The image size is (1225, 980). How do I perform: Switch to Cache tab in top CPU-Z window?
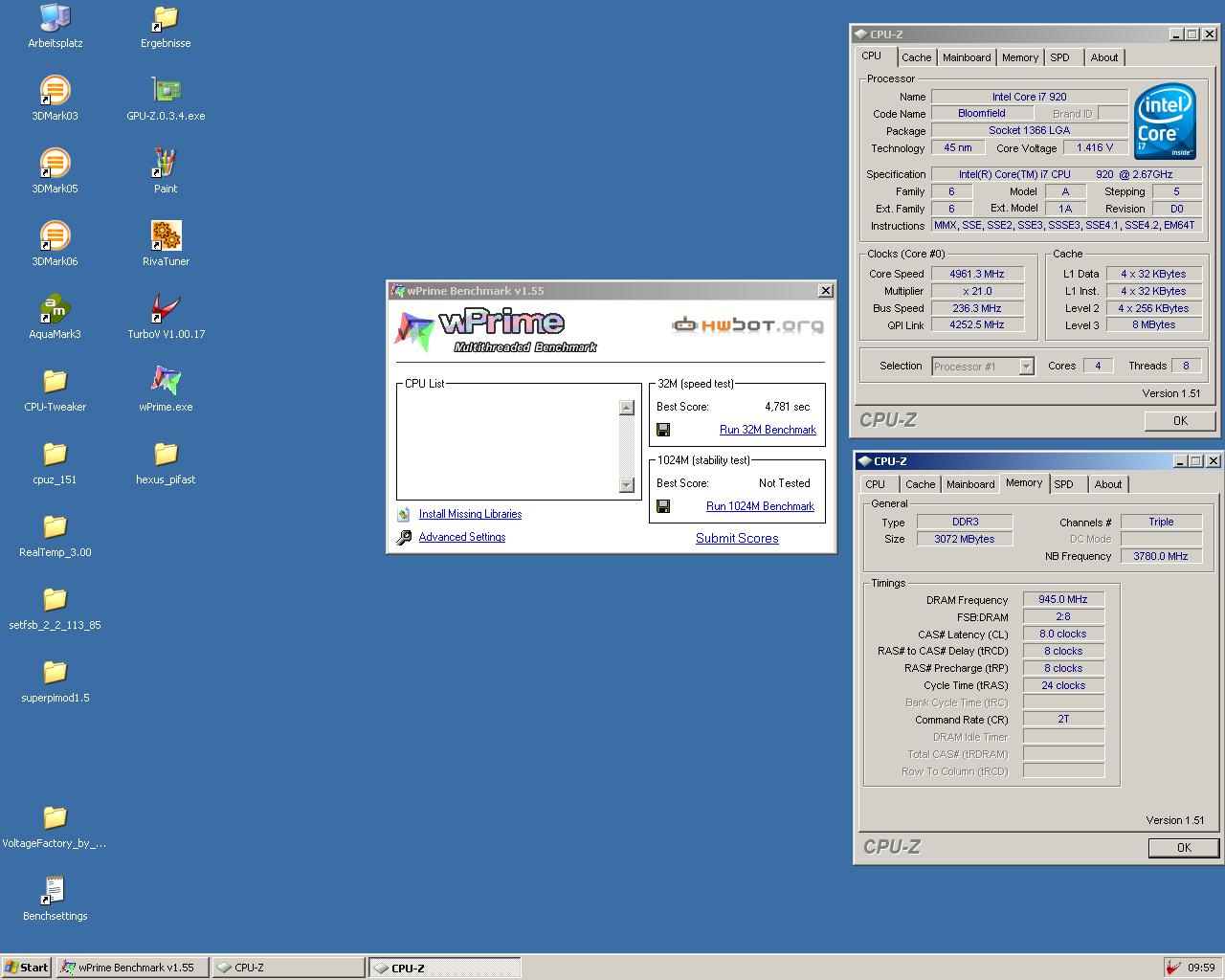[x=916, y=57]
